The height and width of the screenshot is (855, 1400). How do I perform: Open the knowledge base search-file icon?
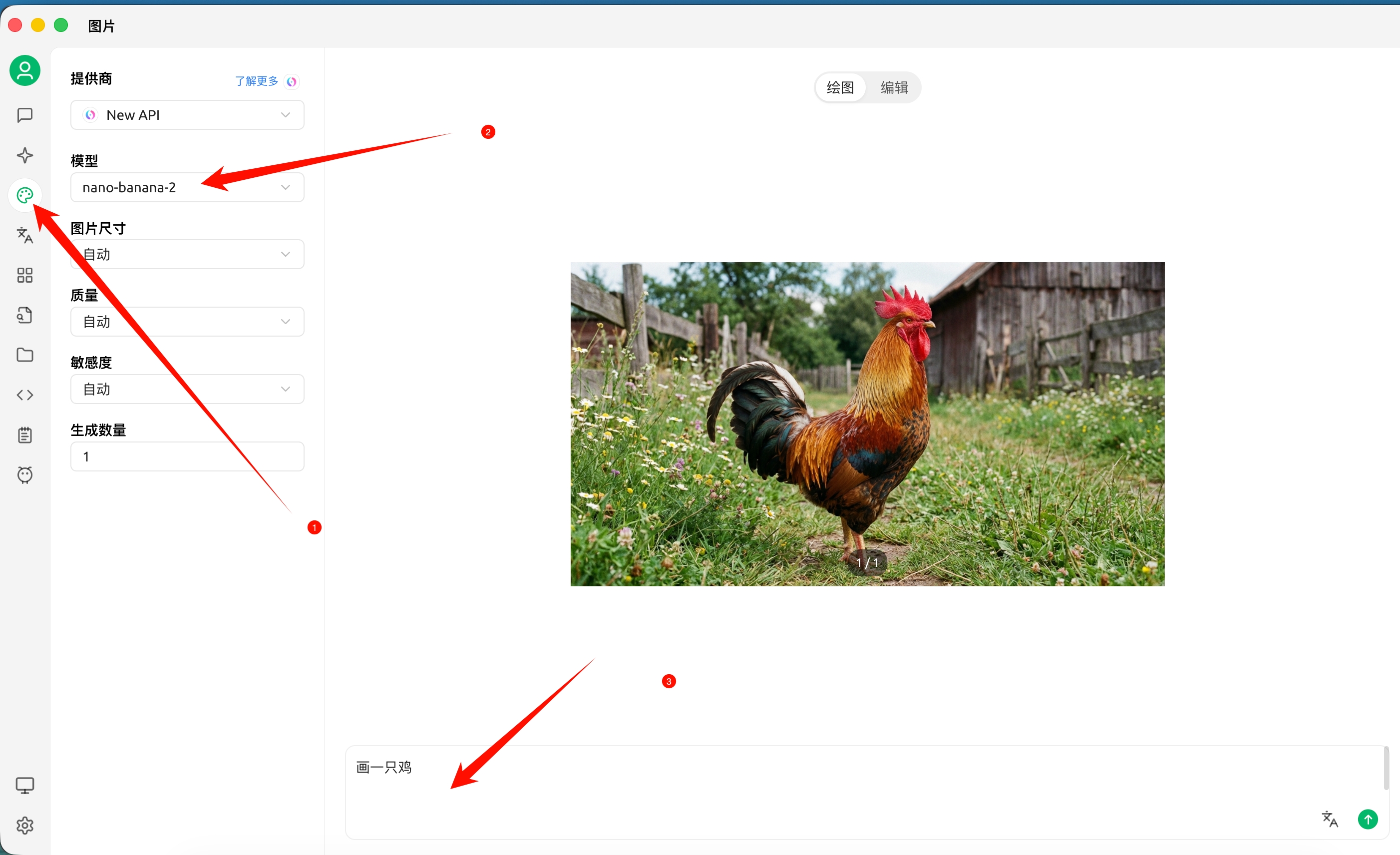click(24, 315)
